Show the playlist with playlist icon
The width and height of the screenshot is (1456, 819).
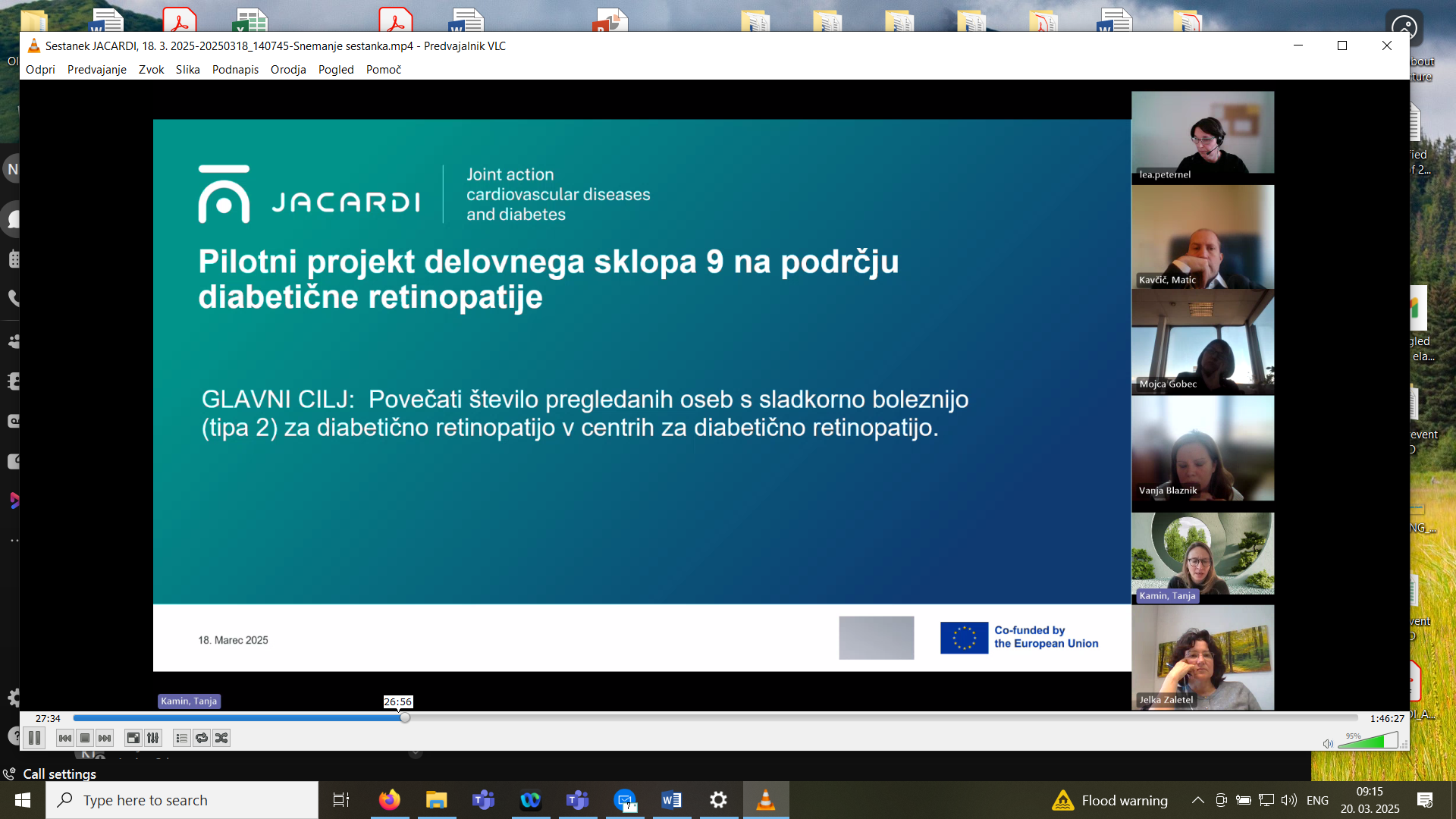click(182, 738)
